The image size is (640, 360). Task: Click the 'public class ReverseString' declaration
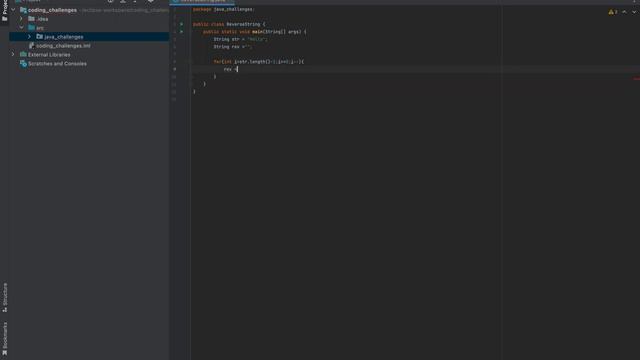coord(229,24)
